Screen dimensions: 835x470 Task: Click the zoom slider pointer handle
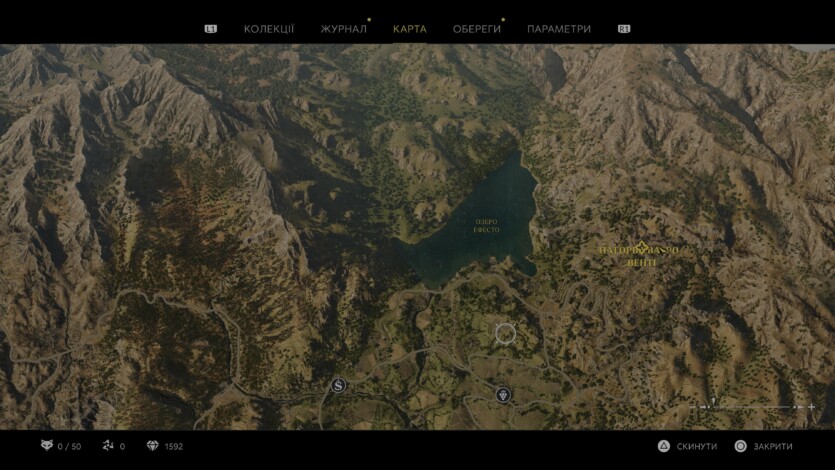(x=714, y=401)
